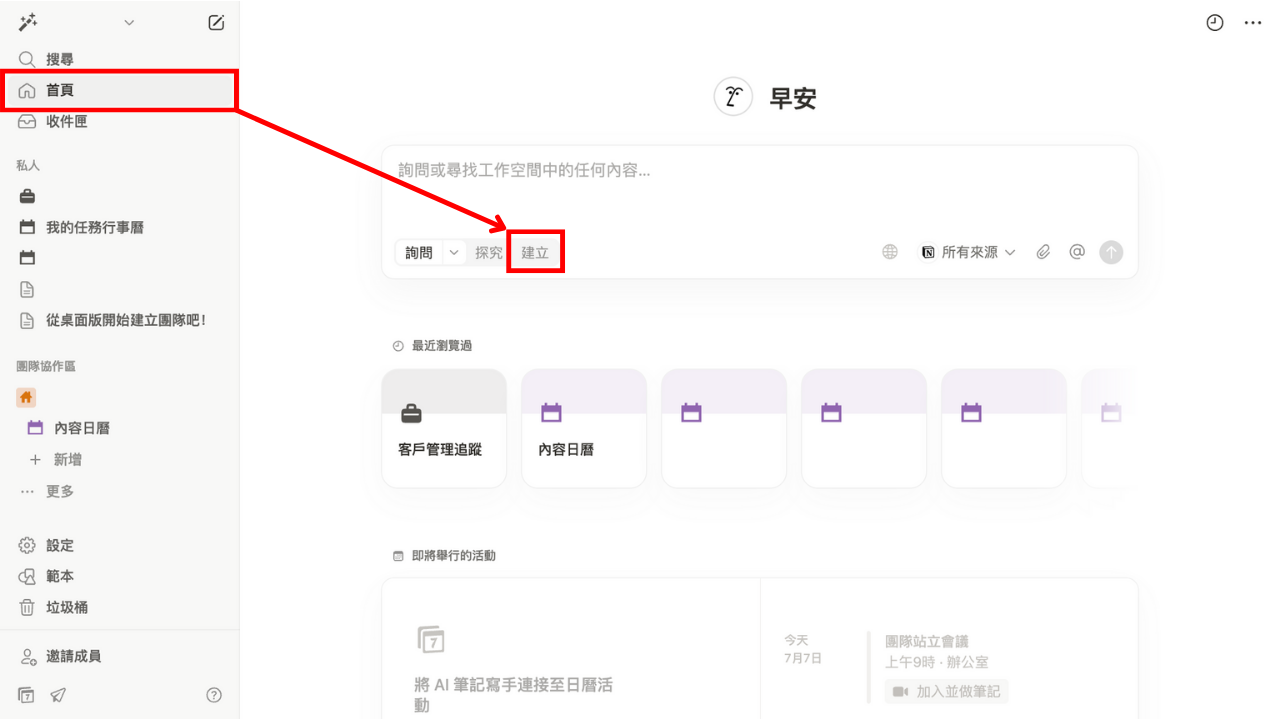Click the calendar icon beside 即將舉行的活動
The height and width of the screenshot is (720, 1280).
pyautogui.click(x=398, y=556)
